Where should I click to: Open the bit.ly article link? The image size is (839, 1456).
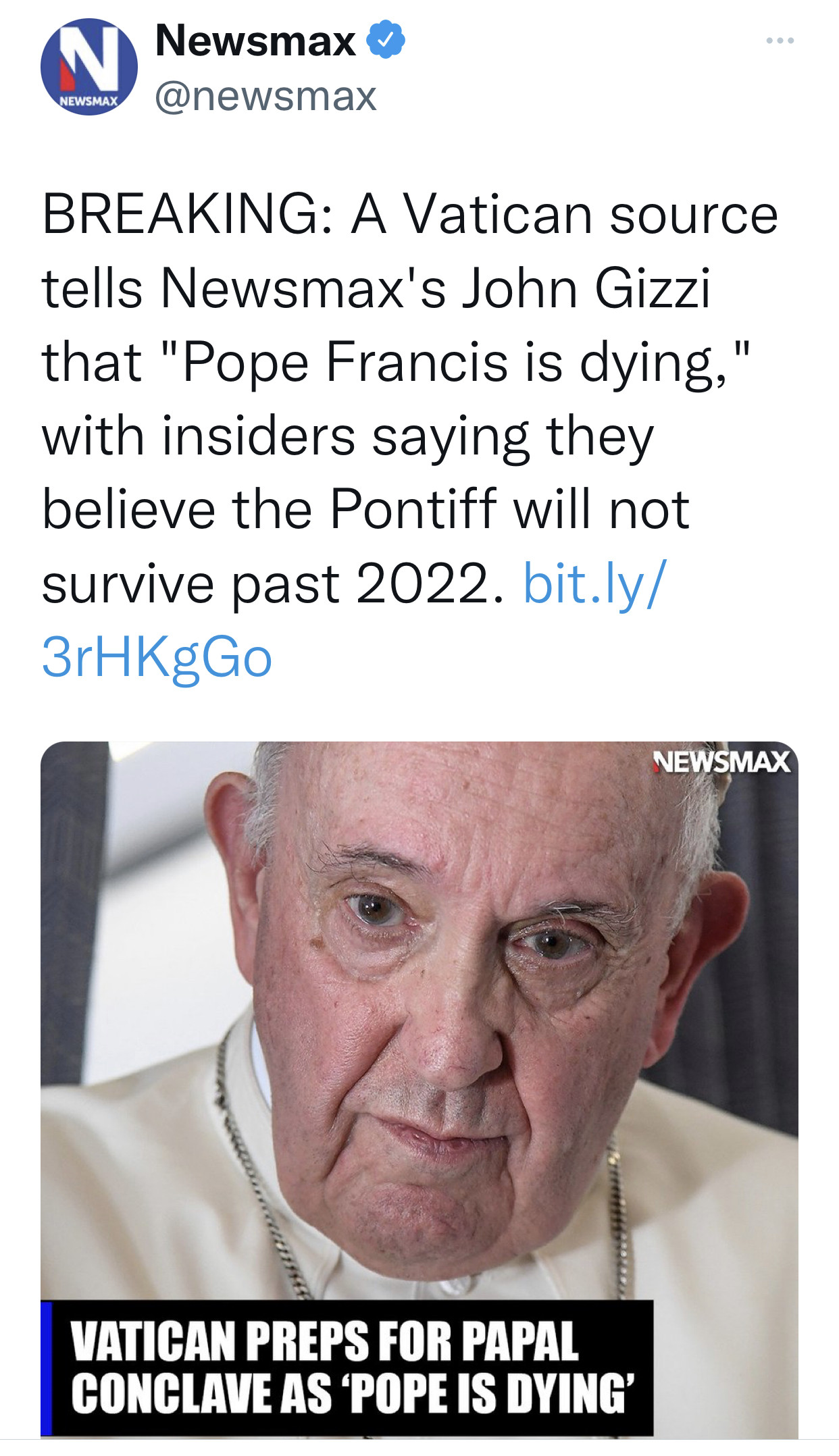tap(594, 584)
